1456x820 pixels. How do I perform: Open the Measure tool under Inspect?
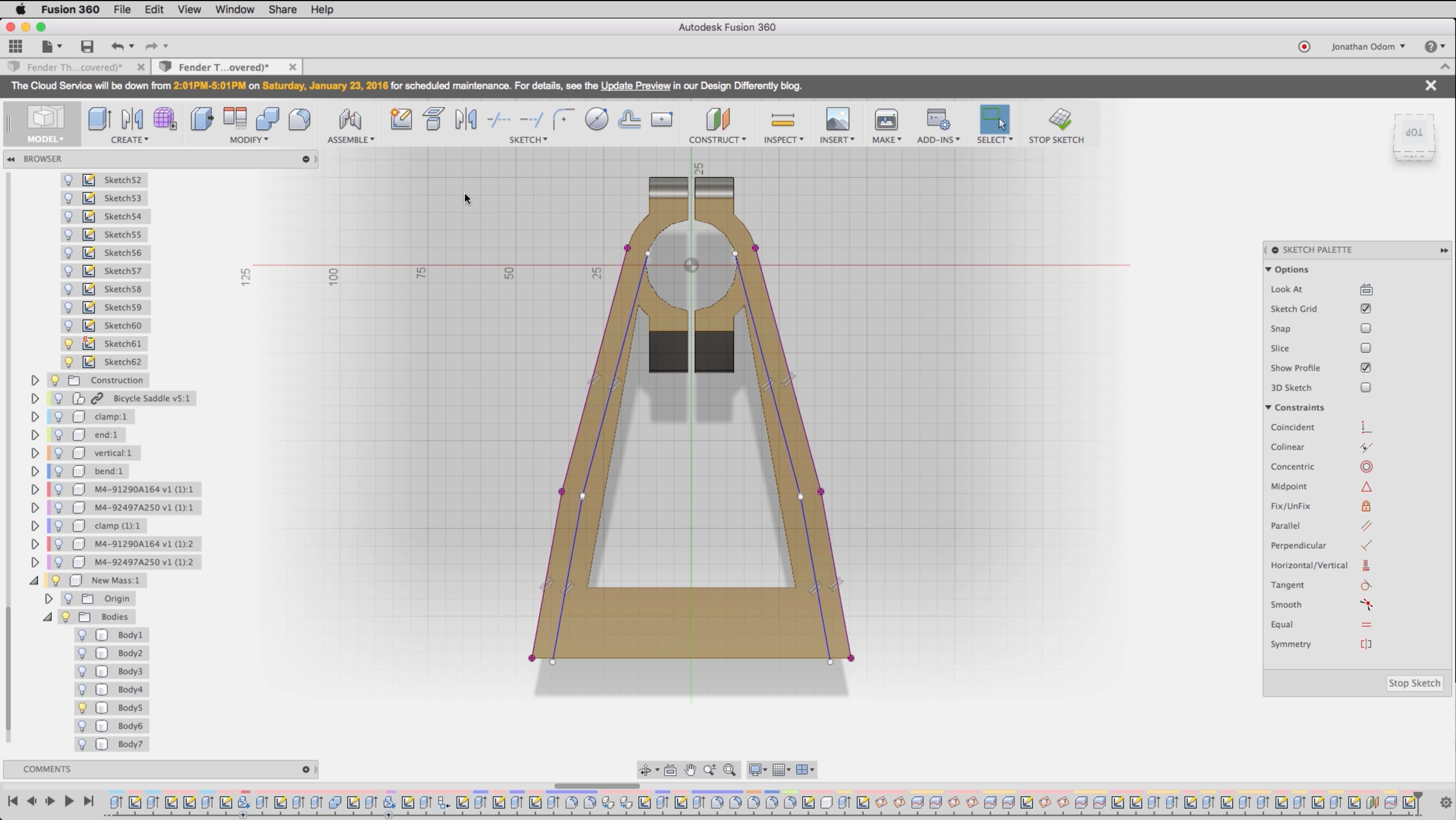click(782, 119)
